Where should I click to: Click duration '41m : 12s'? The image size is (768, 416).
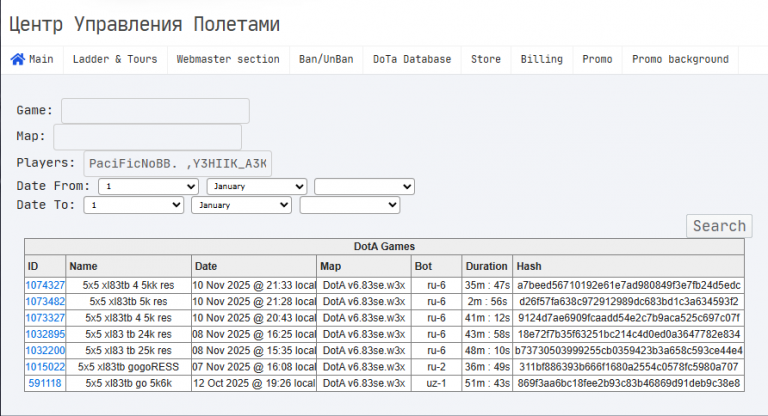487,318
